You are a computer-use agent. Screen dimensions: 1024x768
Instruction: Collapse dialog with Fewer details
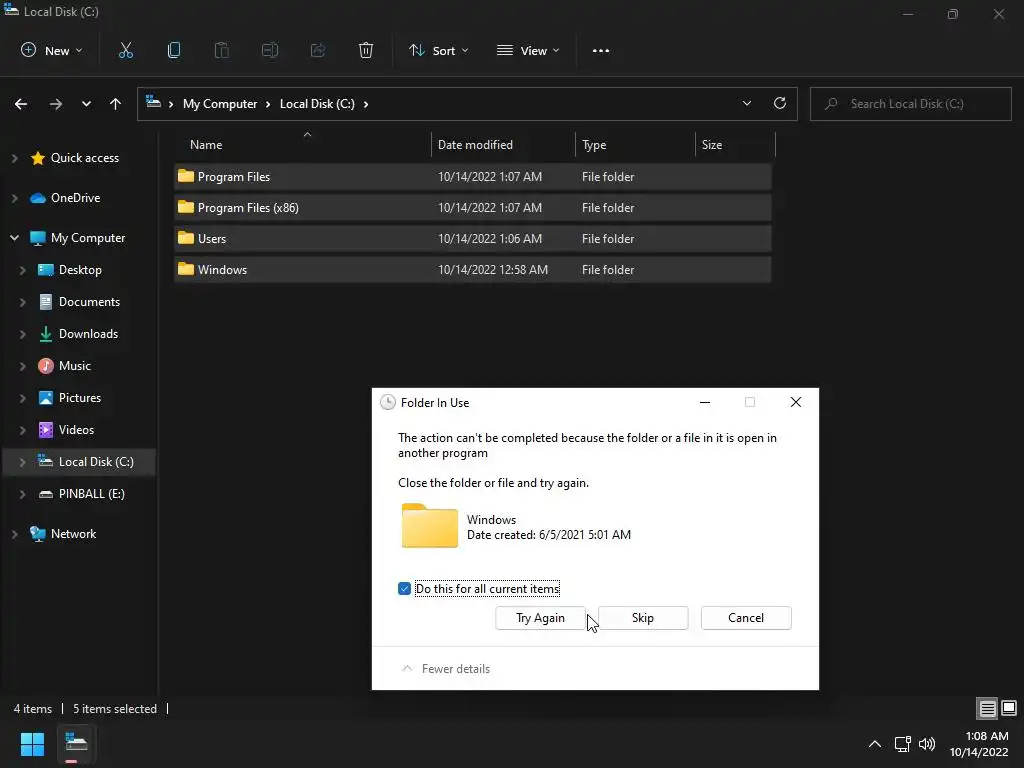point(446,669)
